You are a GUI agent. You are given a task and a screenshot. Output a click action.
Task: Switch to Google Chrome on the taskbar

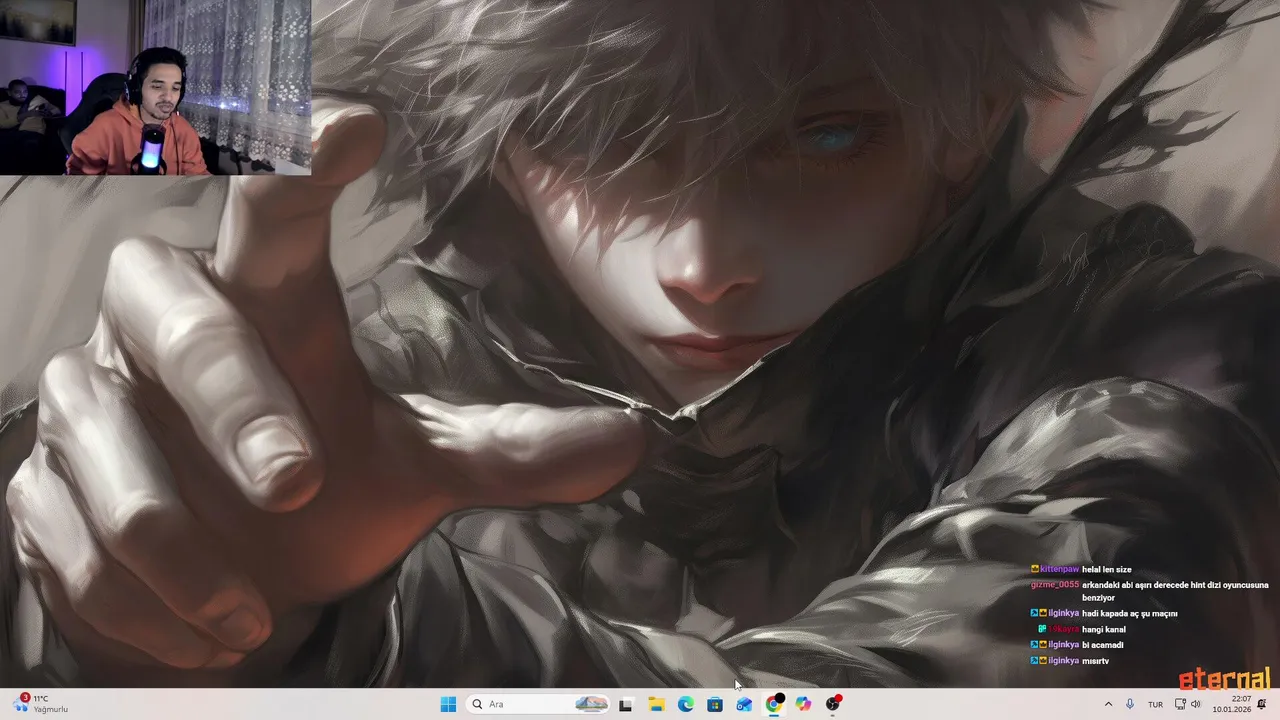pos(773,704)
